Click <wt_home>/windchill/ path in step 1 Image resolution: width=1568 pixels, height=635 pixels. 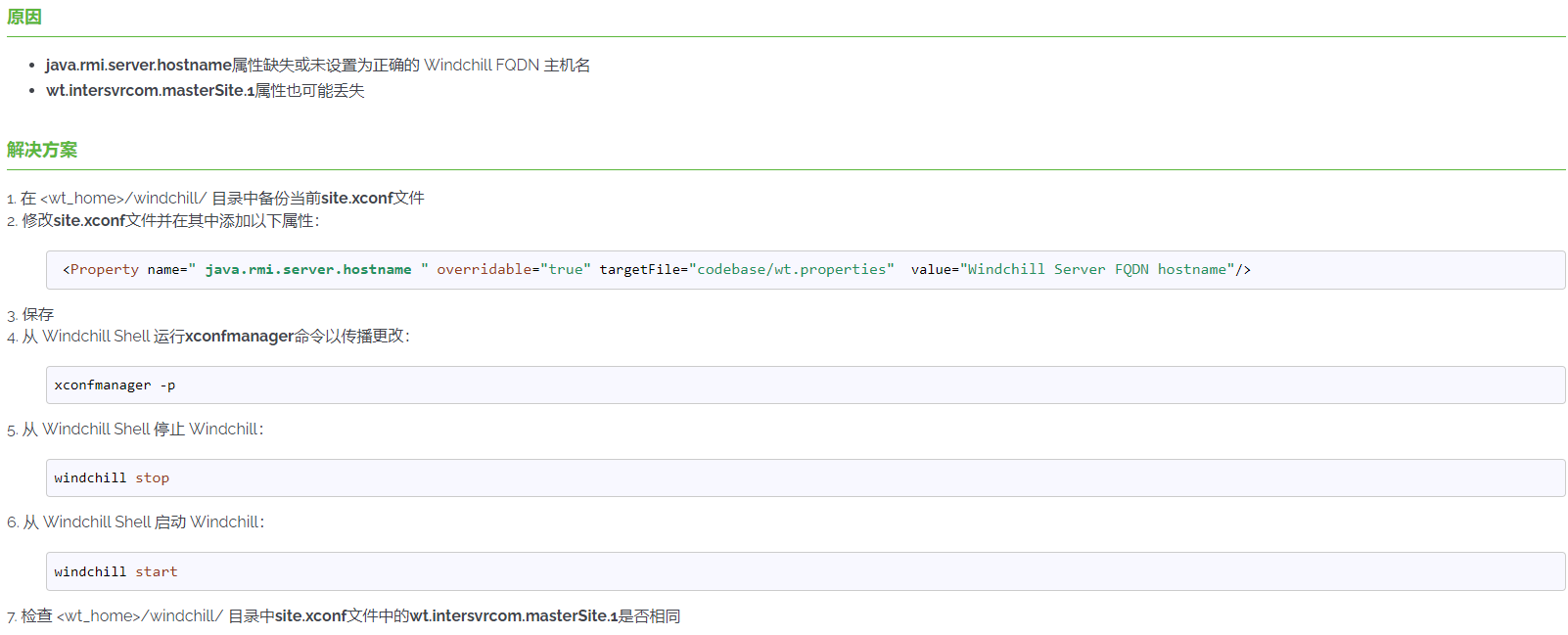tap(123, 198)
